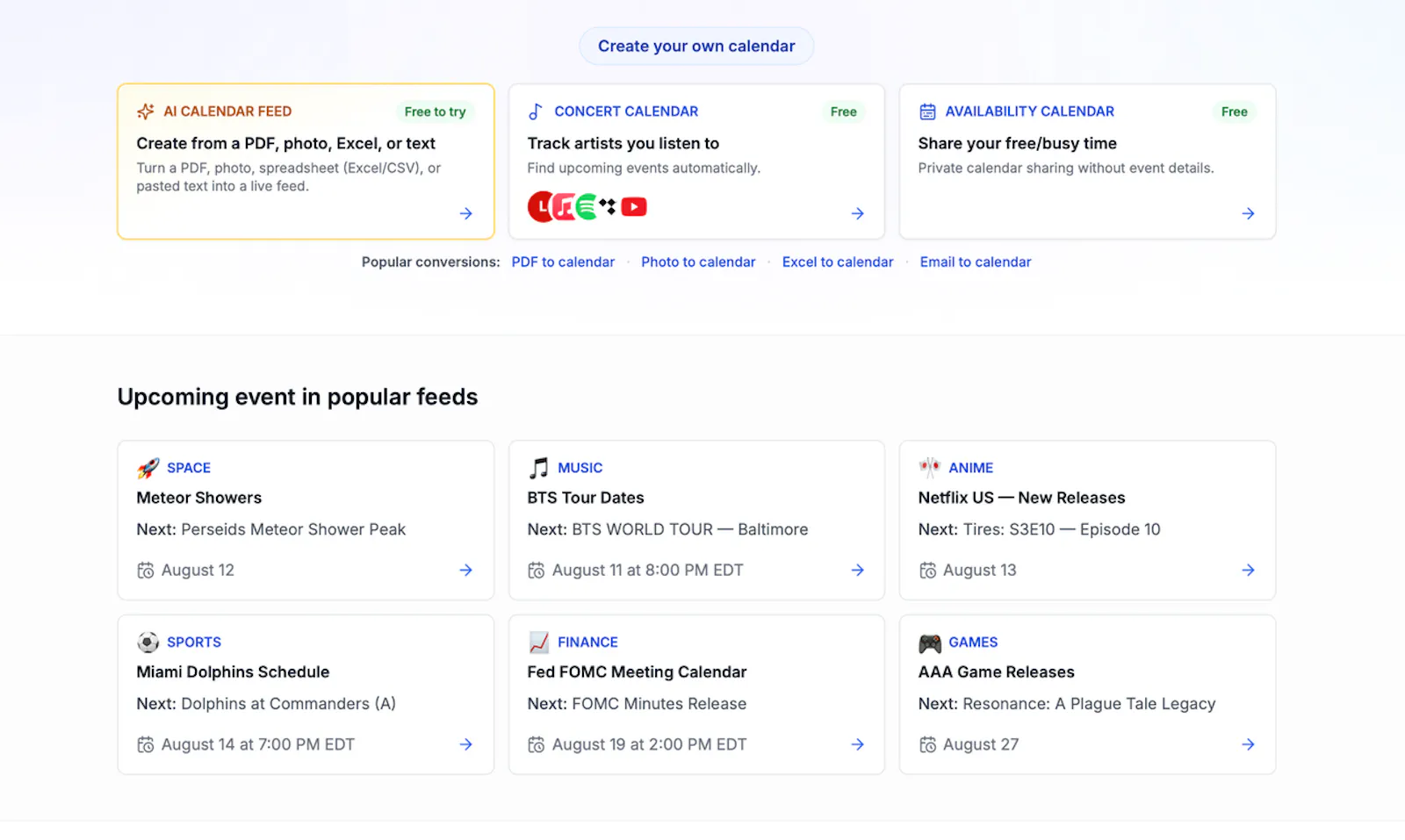The height and width of the screenshot is (840, 1405).
Task: Click the Concert Calendar music note icon
Action: point(536,111)
